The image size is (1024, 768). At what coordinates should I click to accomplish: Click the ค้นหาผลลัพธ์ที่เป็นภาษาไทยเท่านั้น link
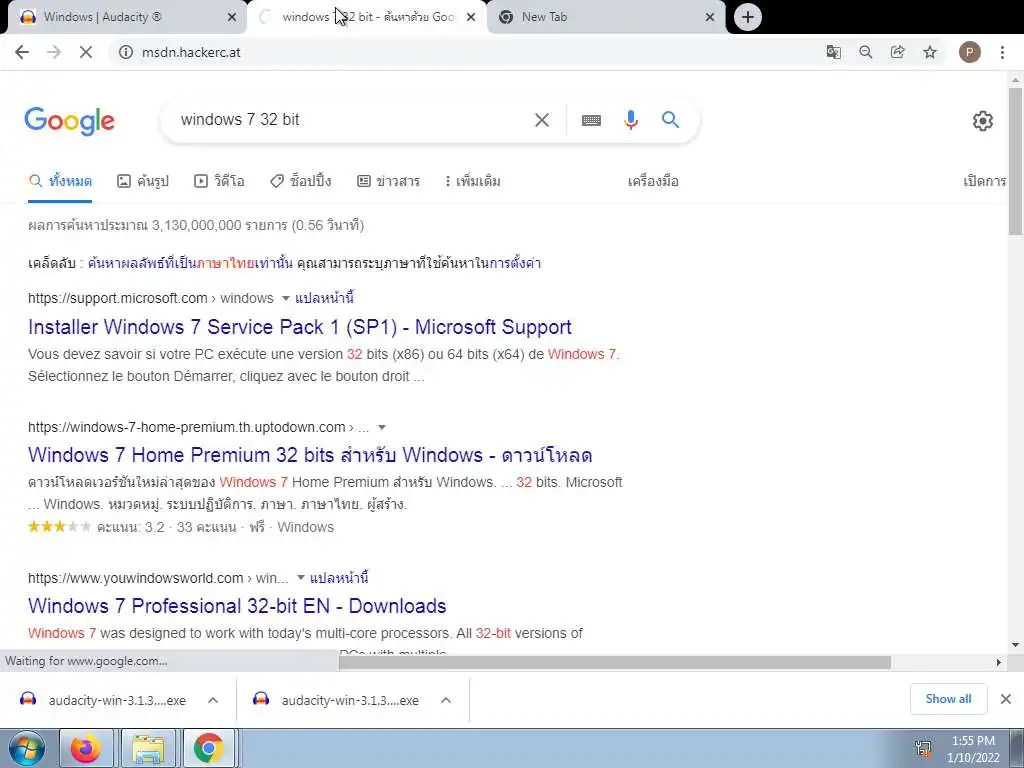pyautogui.click(x=190, y=263)
